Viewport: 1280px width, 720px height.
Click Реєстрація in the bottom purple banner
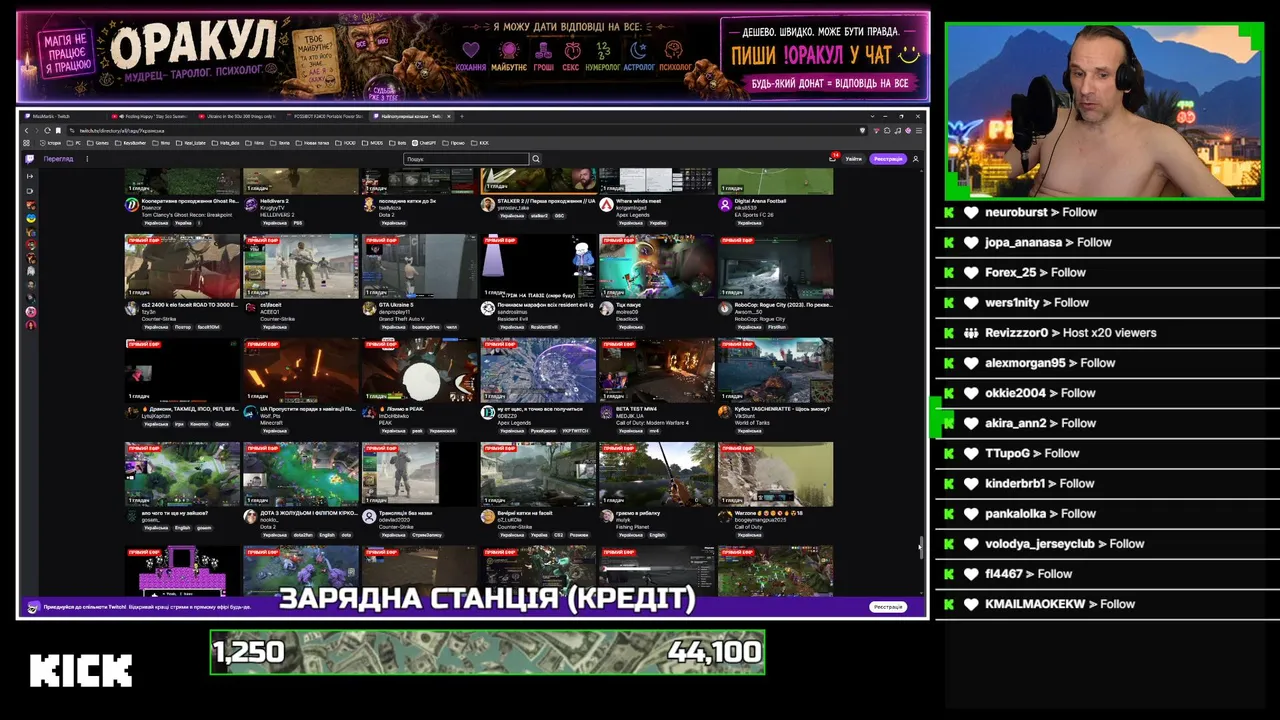pyautogui.click(x=887, y=607)
